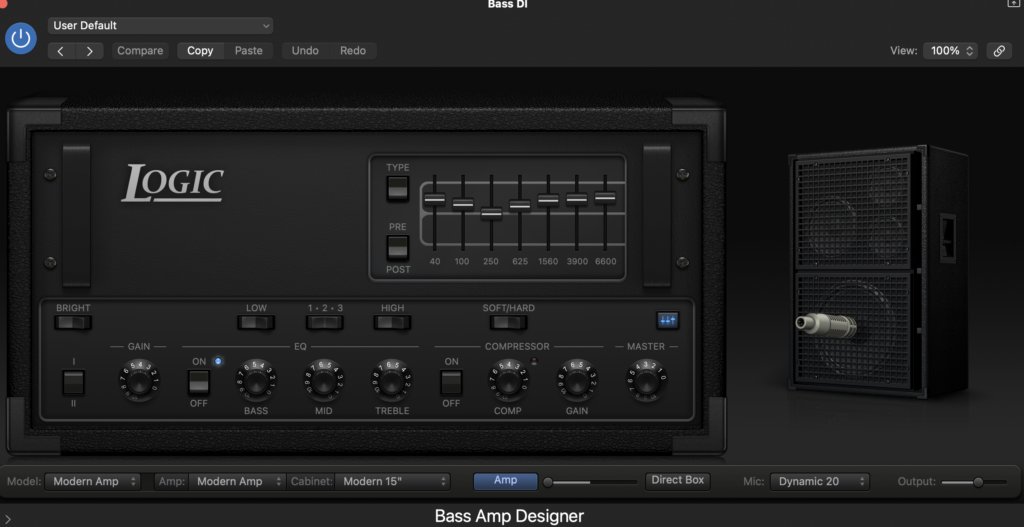This screenshot has height=527, width=1024.
Task: Go to next preset with right arrow
Action: coord(90,51)
